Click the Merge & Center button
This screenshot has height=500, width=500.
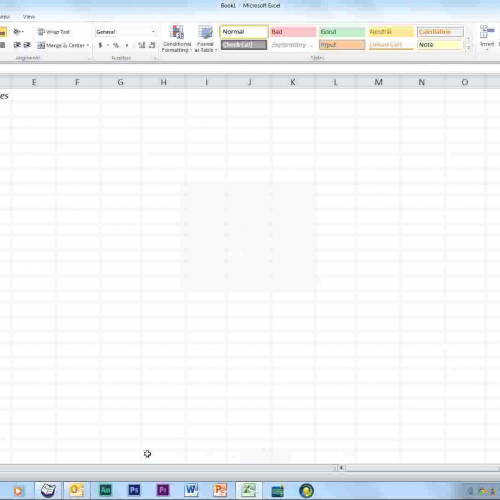(61, 45)
